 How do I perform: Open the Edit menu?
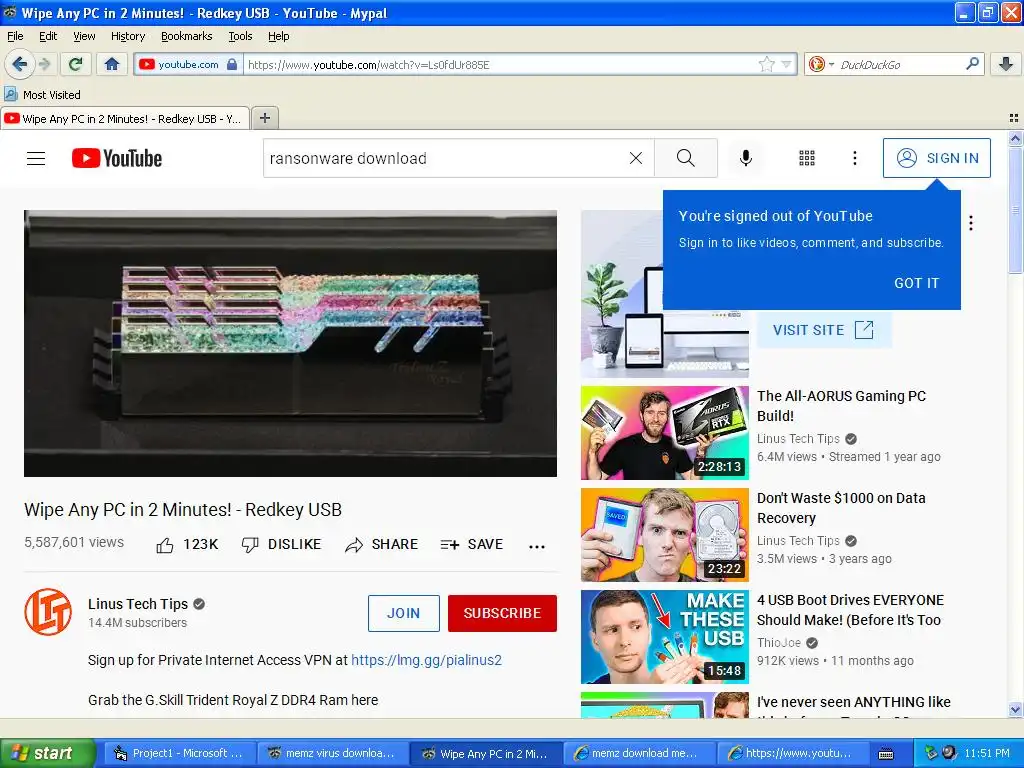coord(48,36)
